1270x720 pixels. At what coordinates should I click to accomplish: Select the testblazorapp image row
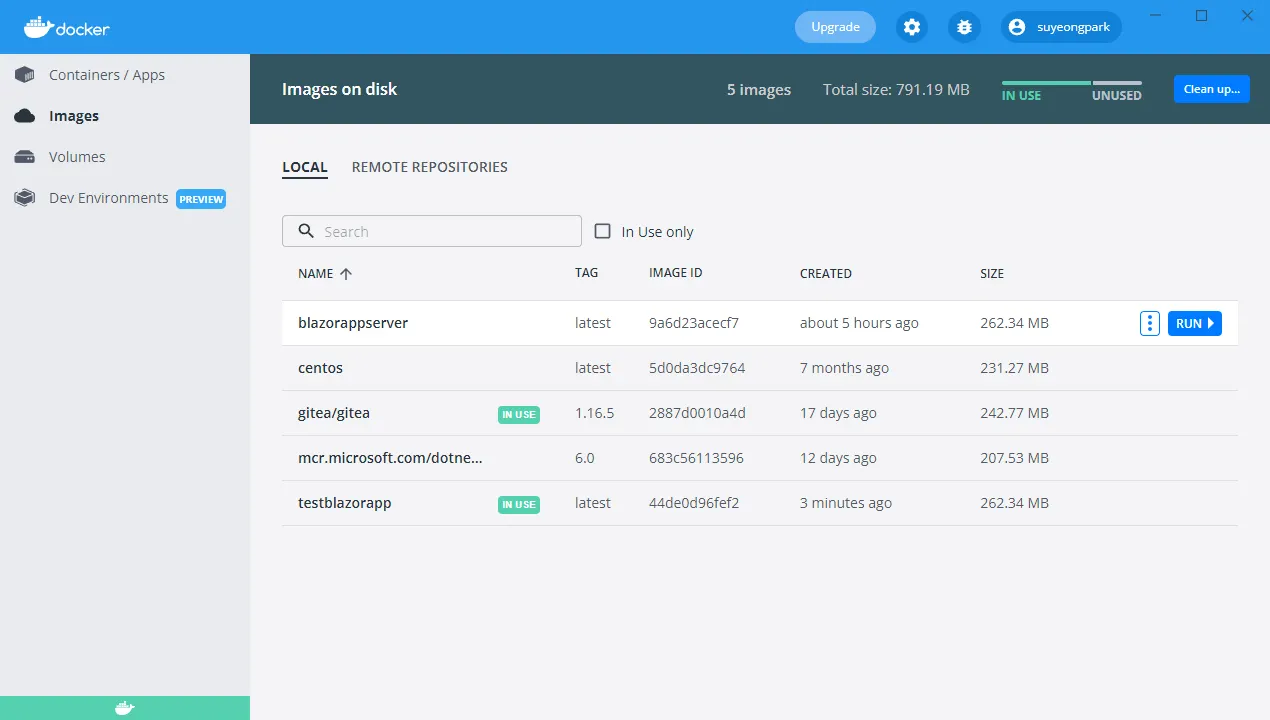760,503
